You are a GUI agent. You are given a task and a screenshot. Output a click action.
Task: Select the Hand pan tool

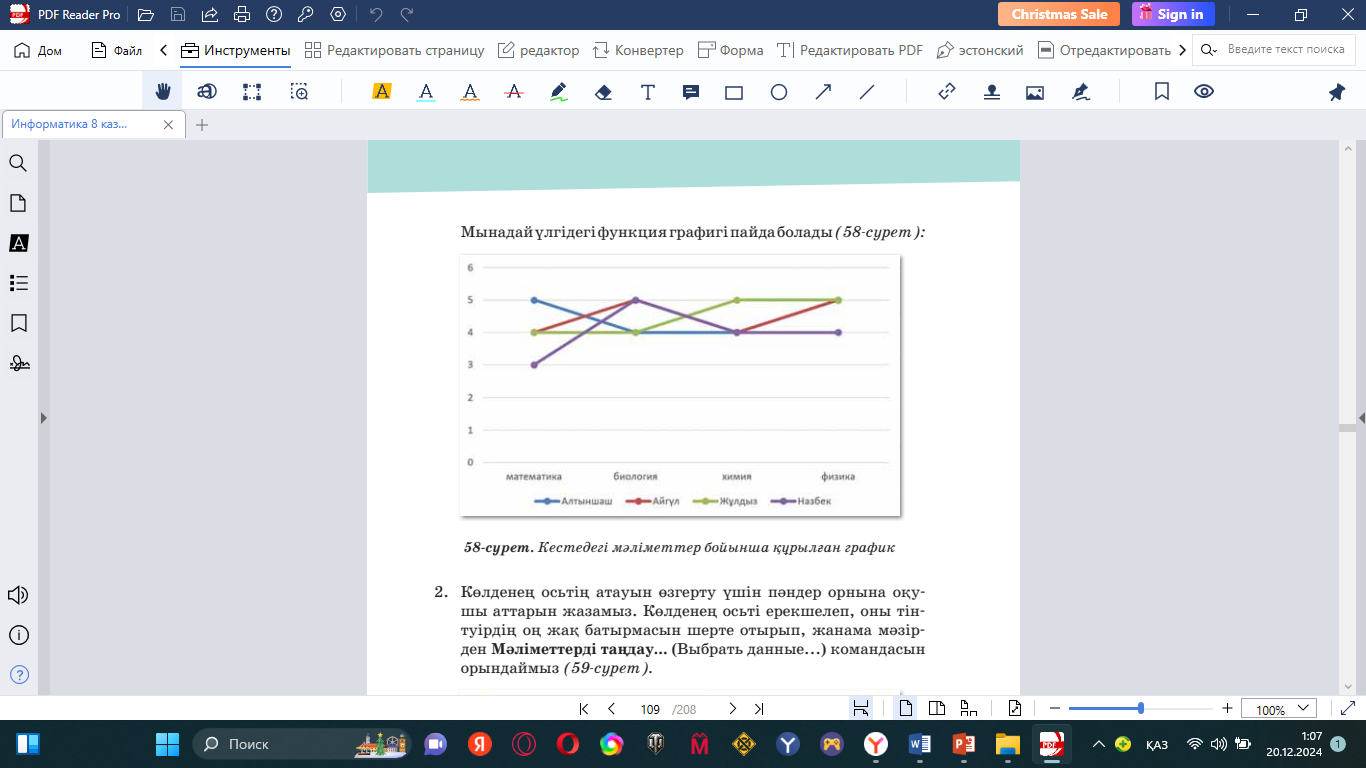click(163, 92)
